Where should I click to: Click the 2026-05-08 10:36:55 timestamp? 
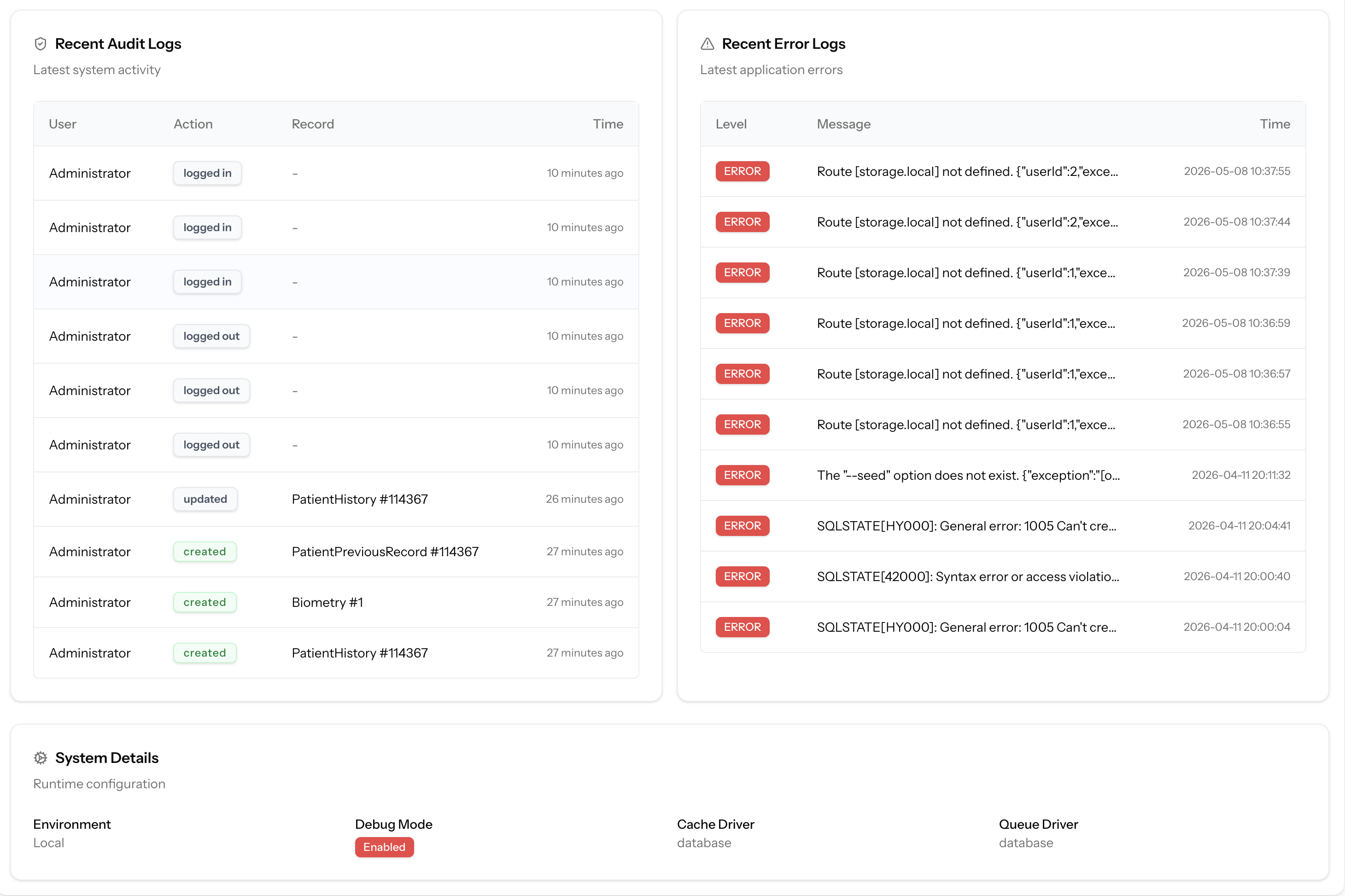(x=1236, y=425)
